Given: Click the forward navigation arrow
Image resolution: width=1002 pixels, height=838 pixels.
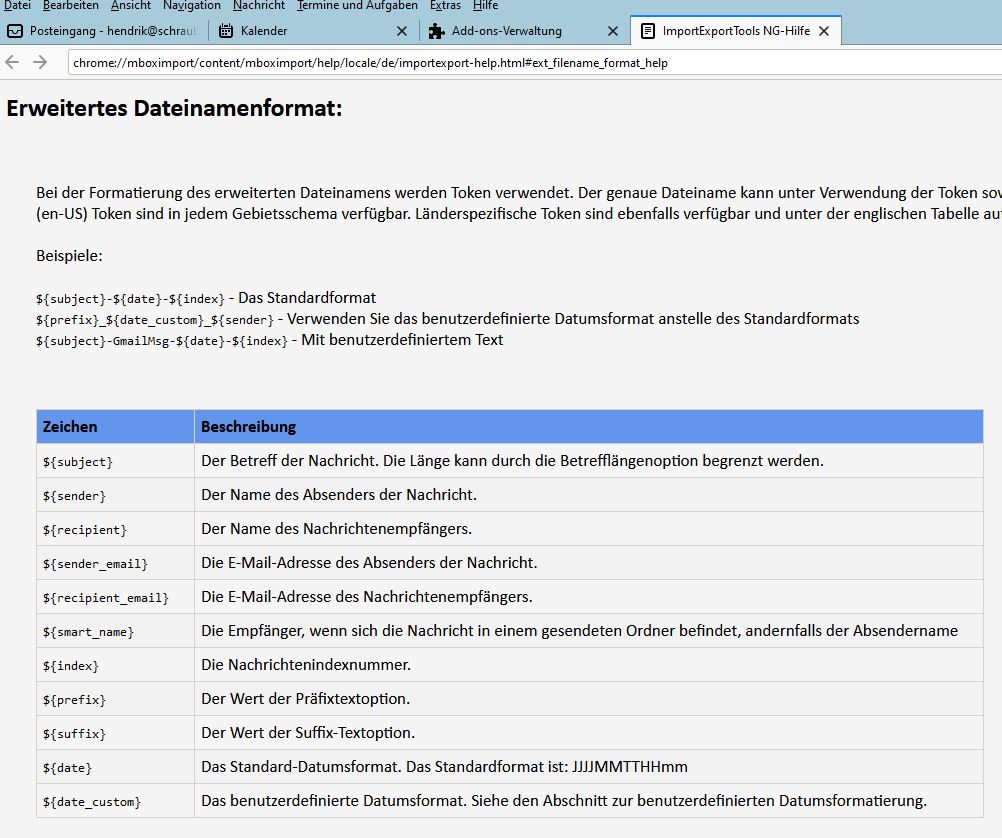Looking at the screenshot, I should click(x=40, y=62).
